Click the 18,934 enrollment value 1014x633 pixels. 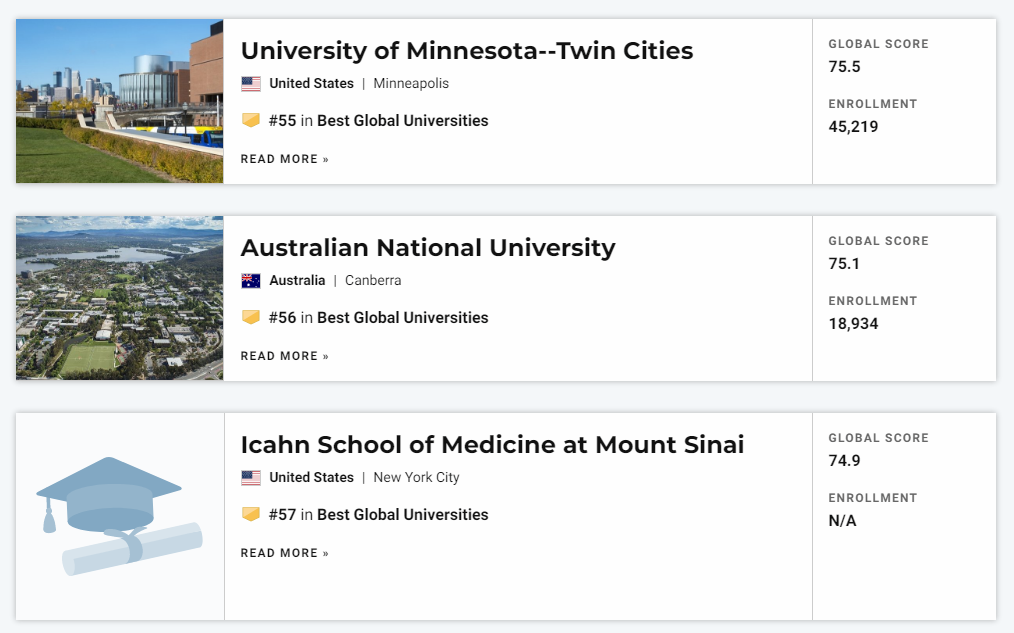pos(854,324)
